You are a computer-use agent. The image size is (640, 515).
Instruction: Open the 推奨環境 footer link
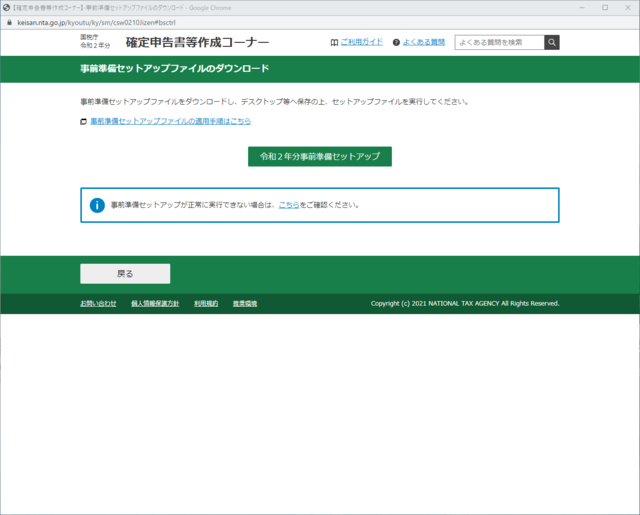coord(245,304)
